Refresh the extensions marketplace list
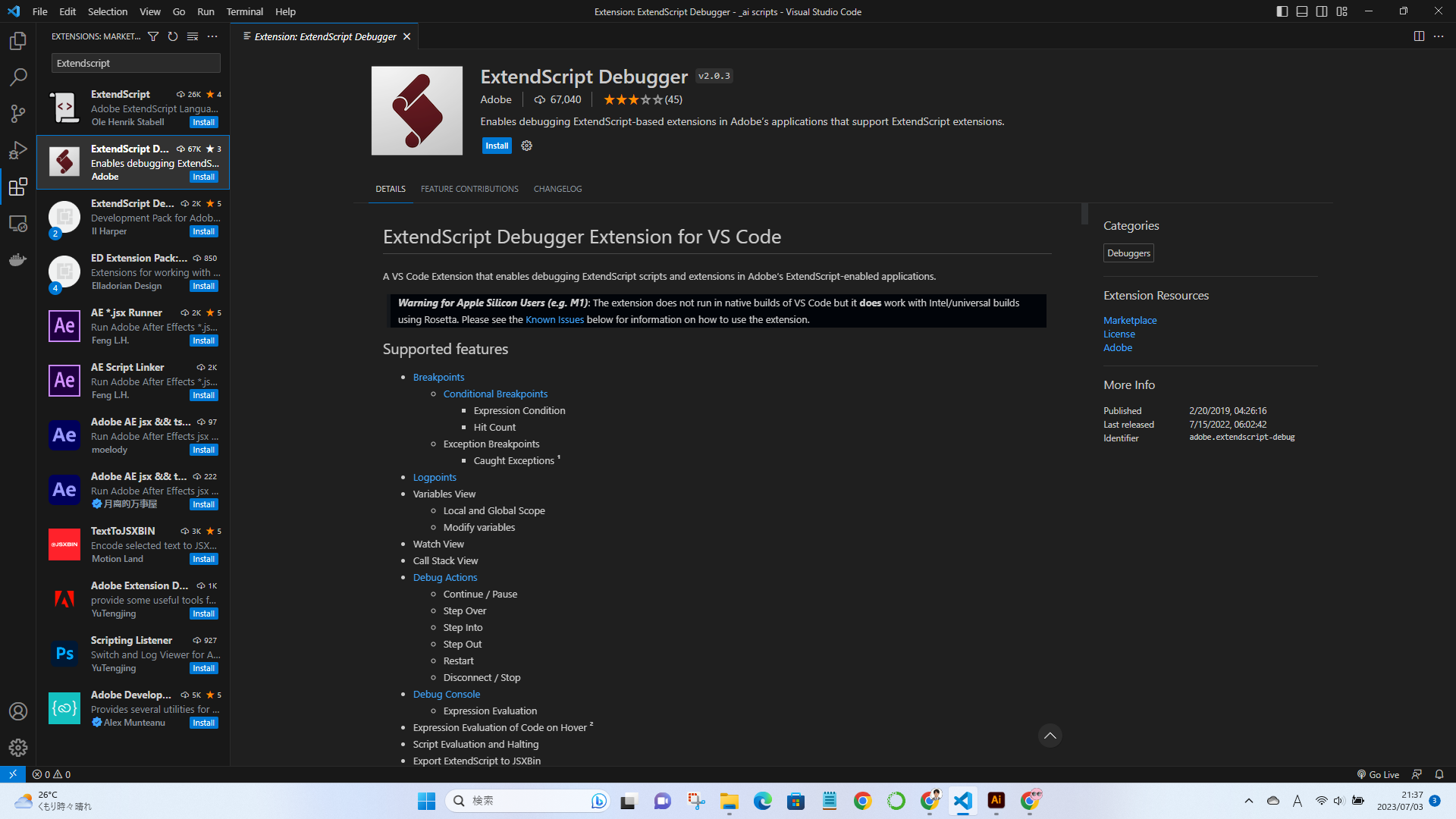This screenshot has height=819, width=1456. click(x=173, y=36)
